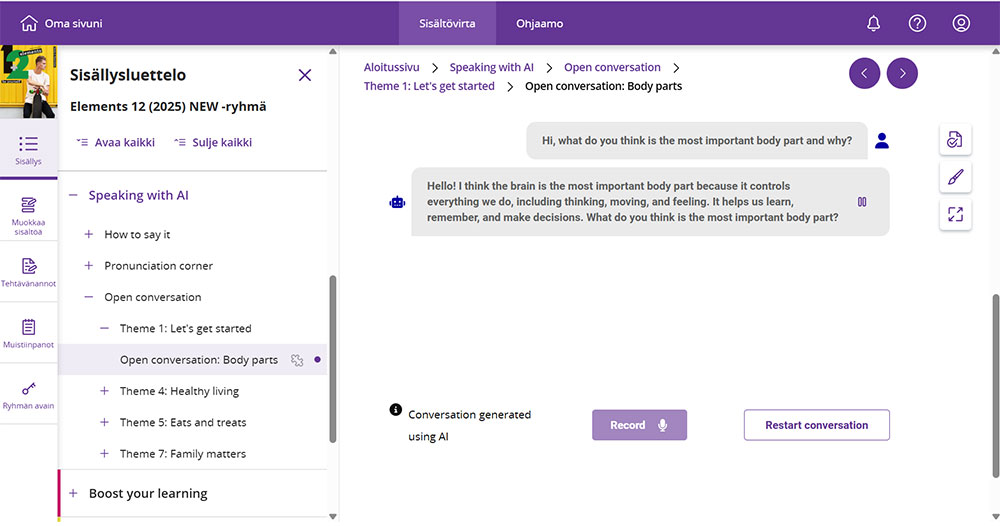Pause the AI response audio playback
This screenshot has height=526, width=1000.
click(862, 202)
